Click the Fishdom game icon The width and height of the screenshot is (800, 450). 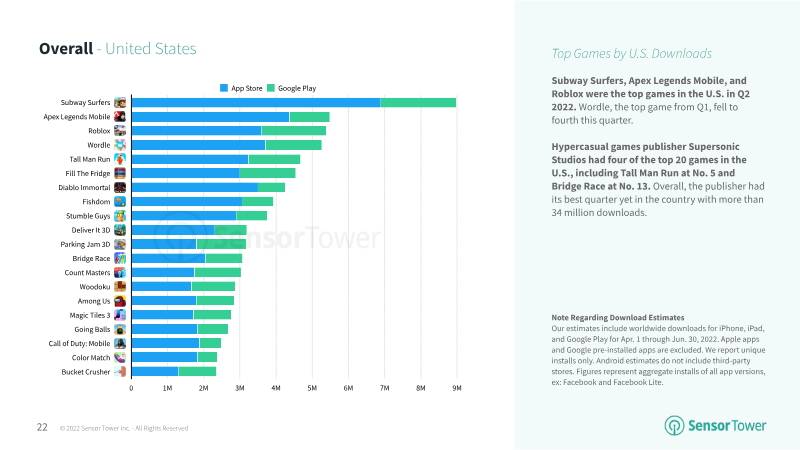pyautogui.click(x=120, y=201)
